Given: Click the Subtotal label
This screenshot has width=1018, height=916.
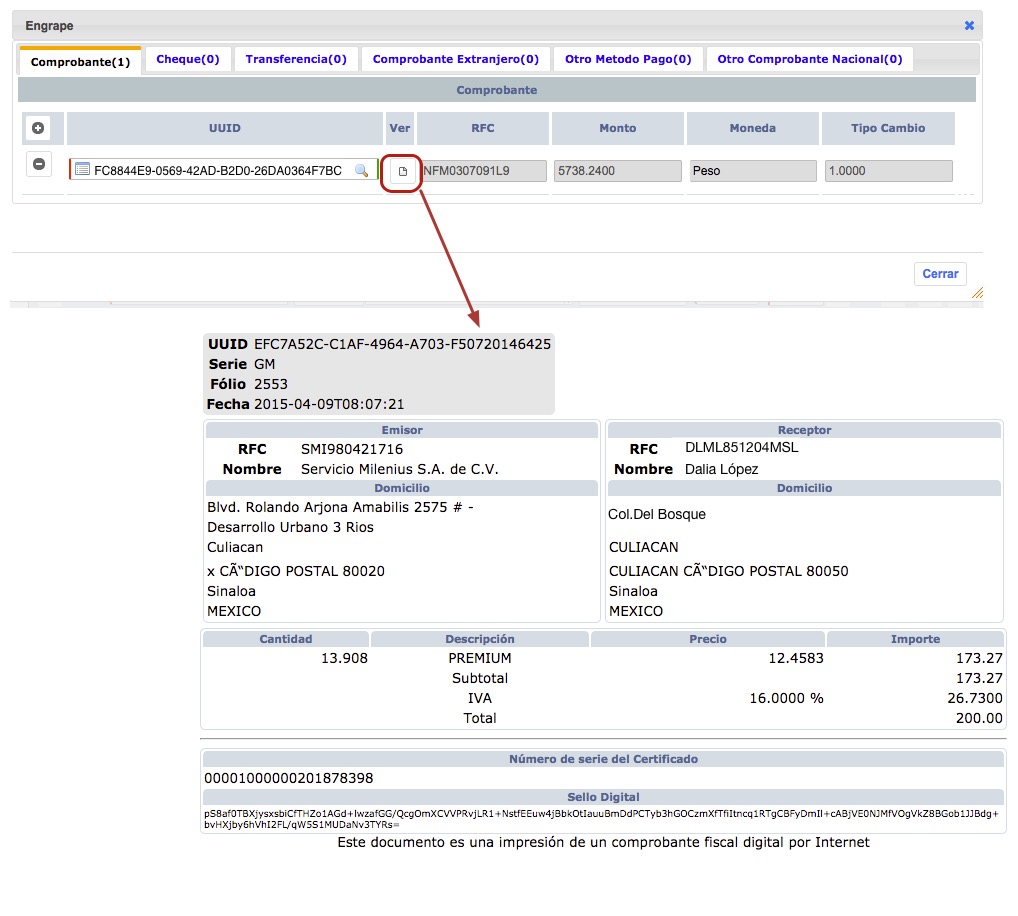Looking at the screenshot, I should (480, 678).
